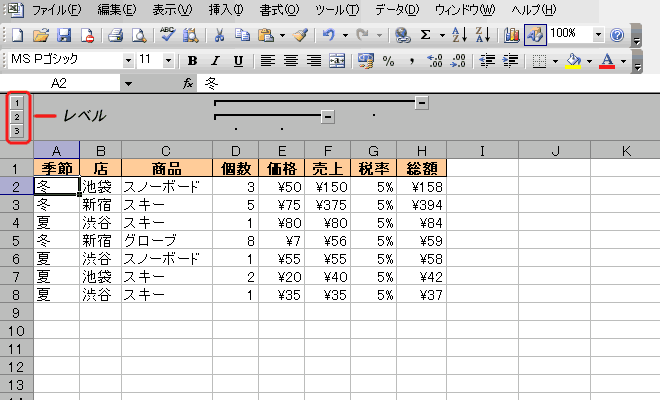Open the 書式(O) menu
Image resolution: width=660 pixels, height=400 pixels.
click(x=279, y=10)
